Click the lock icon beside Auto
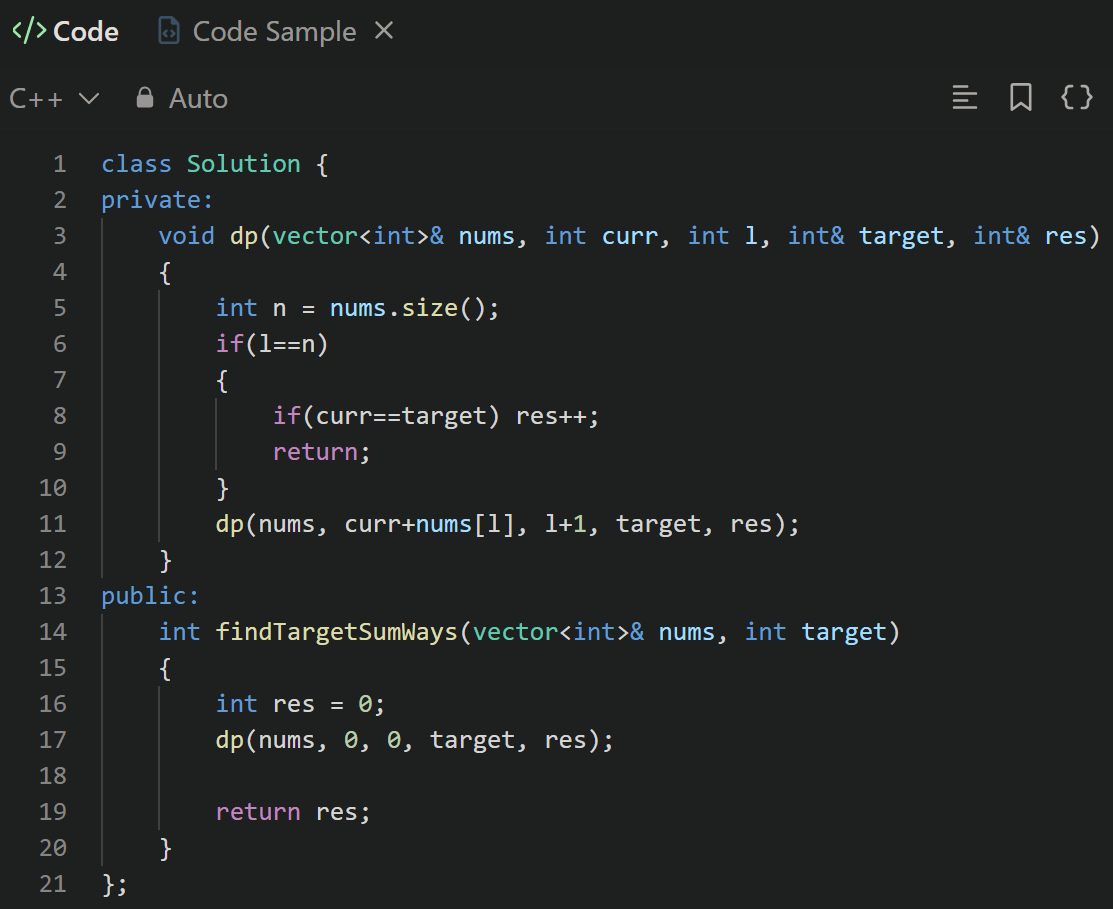The height and width of the screenshot is (909, 1113). [x=145, y=98]
